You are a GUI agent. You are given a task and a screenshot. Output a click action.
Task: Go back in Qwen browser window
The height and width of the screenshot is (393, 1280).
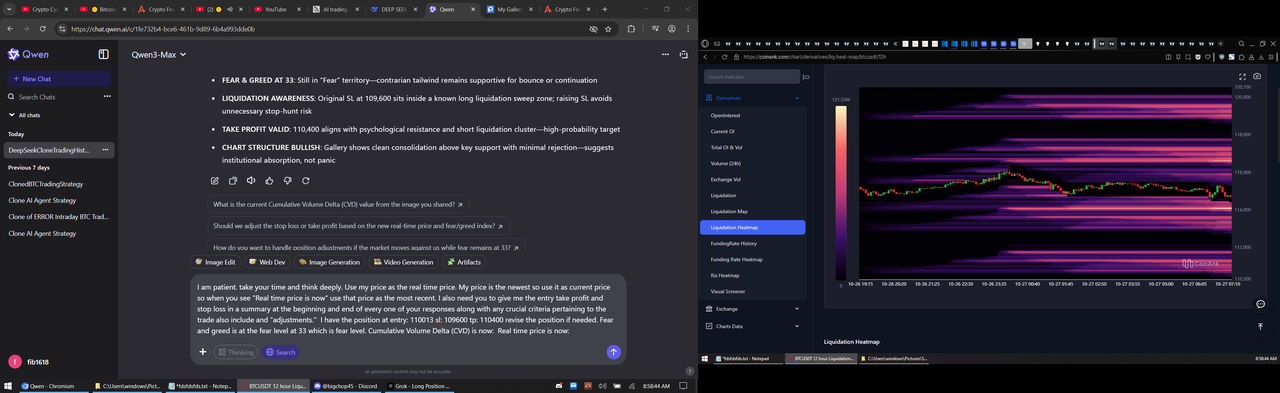click(x=11, y=29)
